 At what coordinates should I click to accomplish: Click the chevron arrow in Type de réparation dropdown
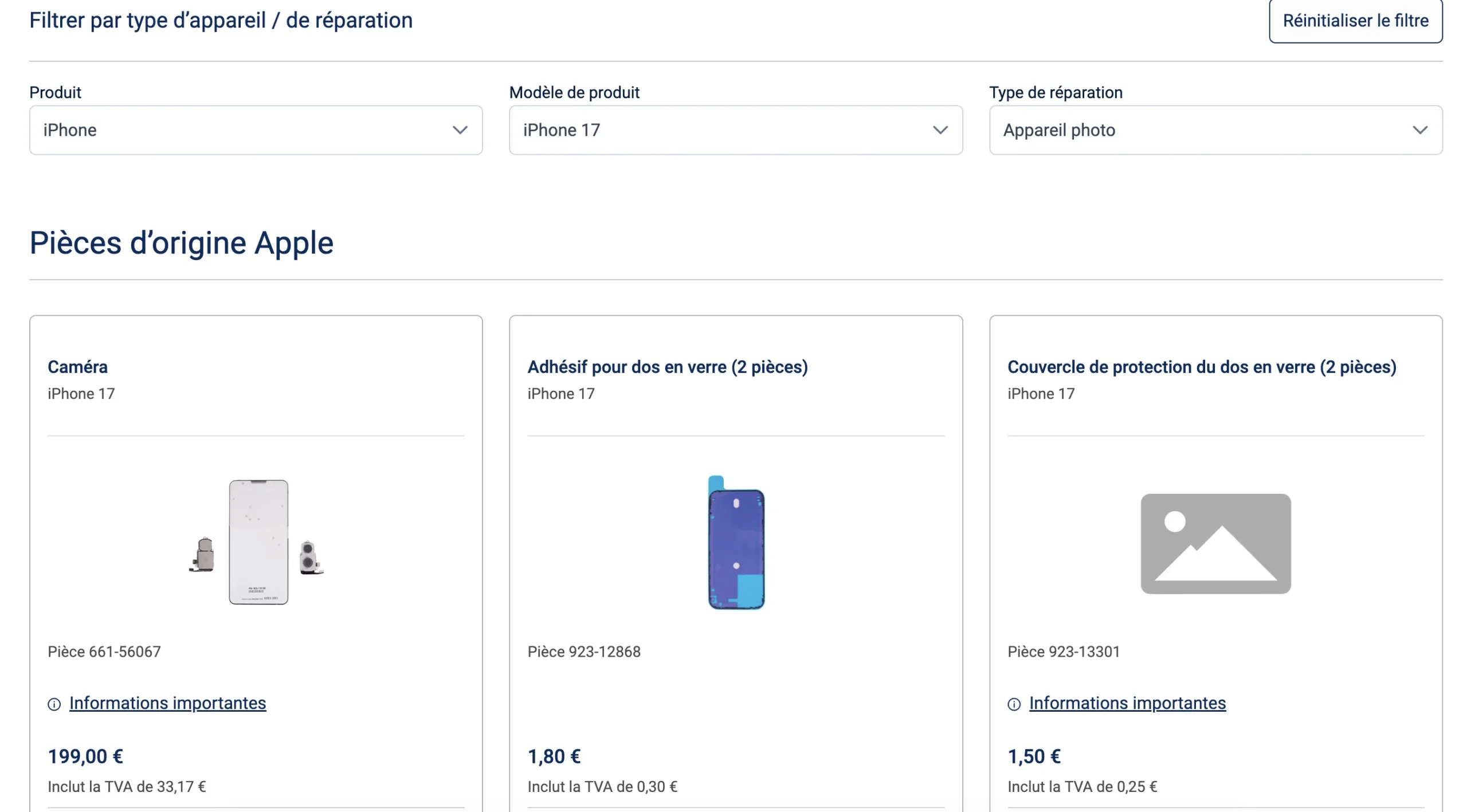[x=1419, y=130]
